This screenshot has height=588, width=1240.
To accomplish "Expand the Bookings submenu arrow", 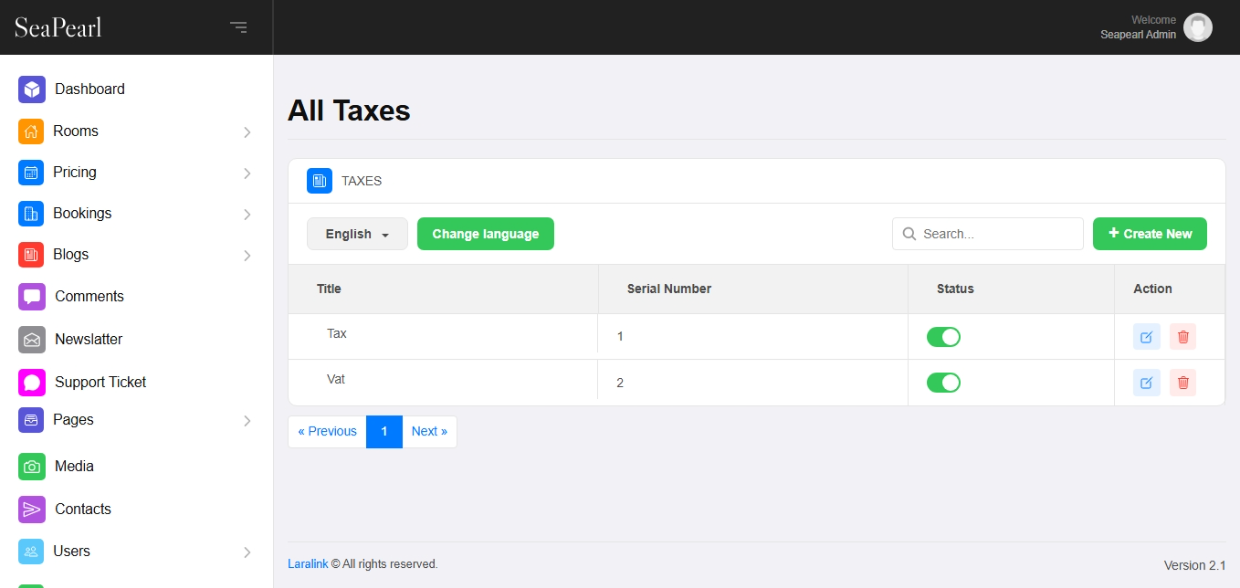I will click(247, 214).
